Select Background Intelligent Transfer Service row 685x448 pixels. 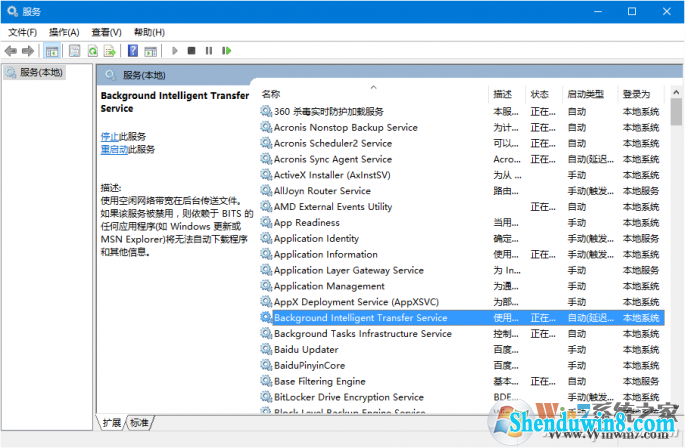coord(462,318)
